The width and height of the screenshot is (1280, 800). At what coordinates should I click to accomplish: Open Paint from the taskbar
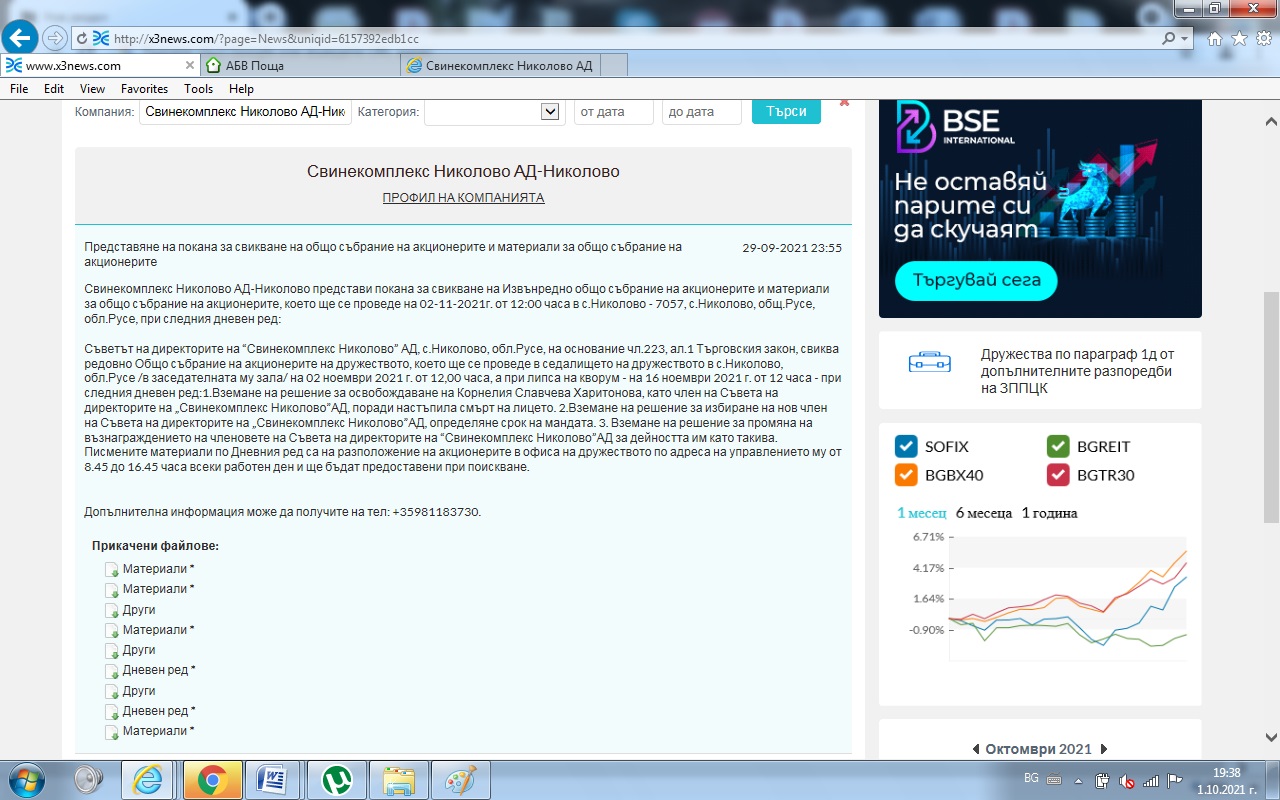click(x=460, y=778)
